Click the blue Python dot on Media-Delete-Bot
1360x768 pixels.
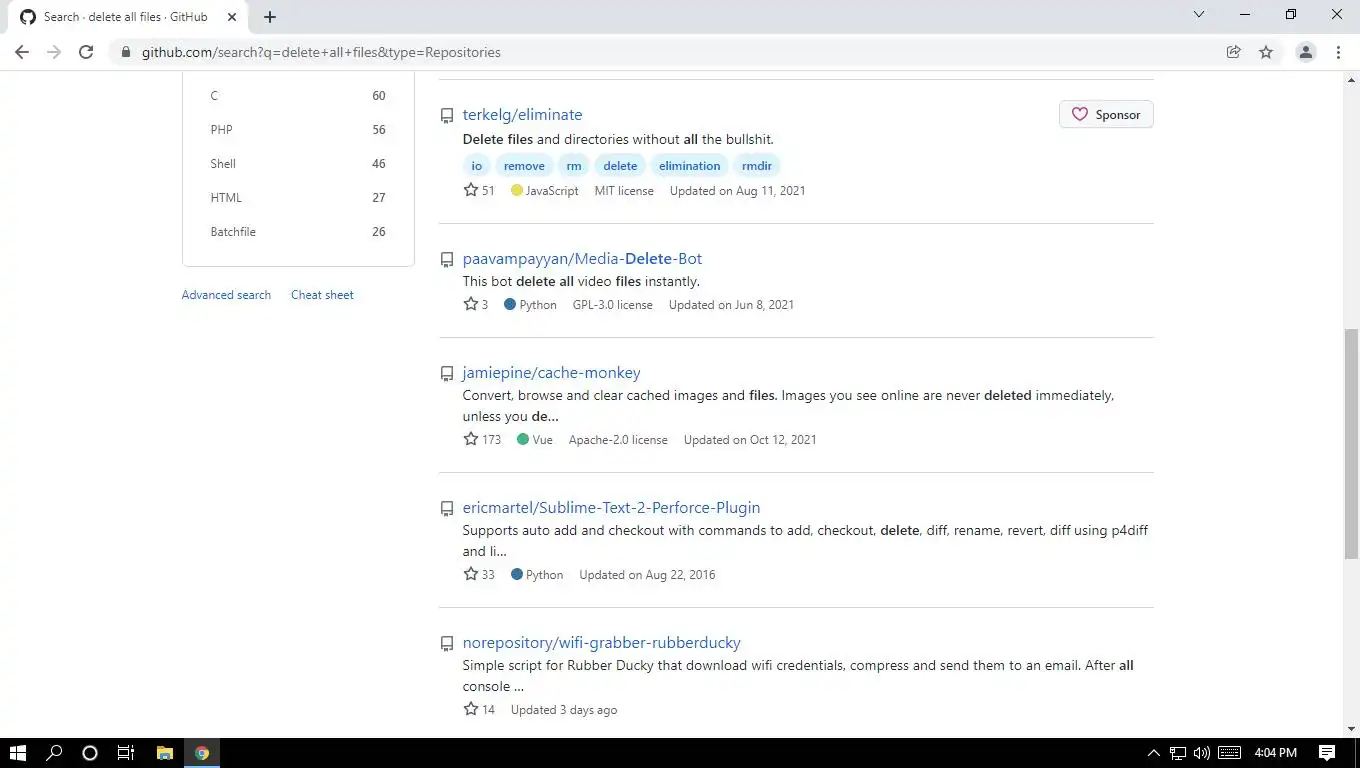click(510, 304)
